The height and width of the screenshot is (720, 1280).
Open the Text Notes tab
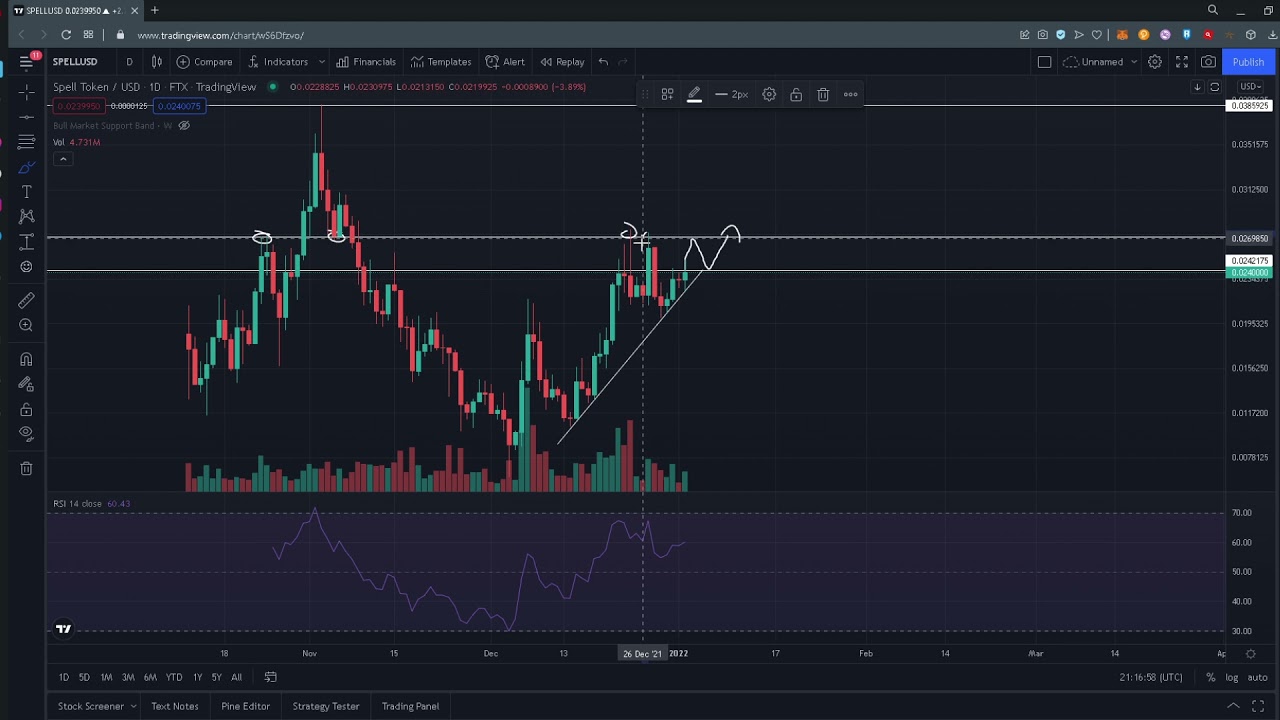click(174, 706)
